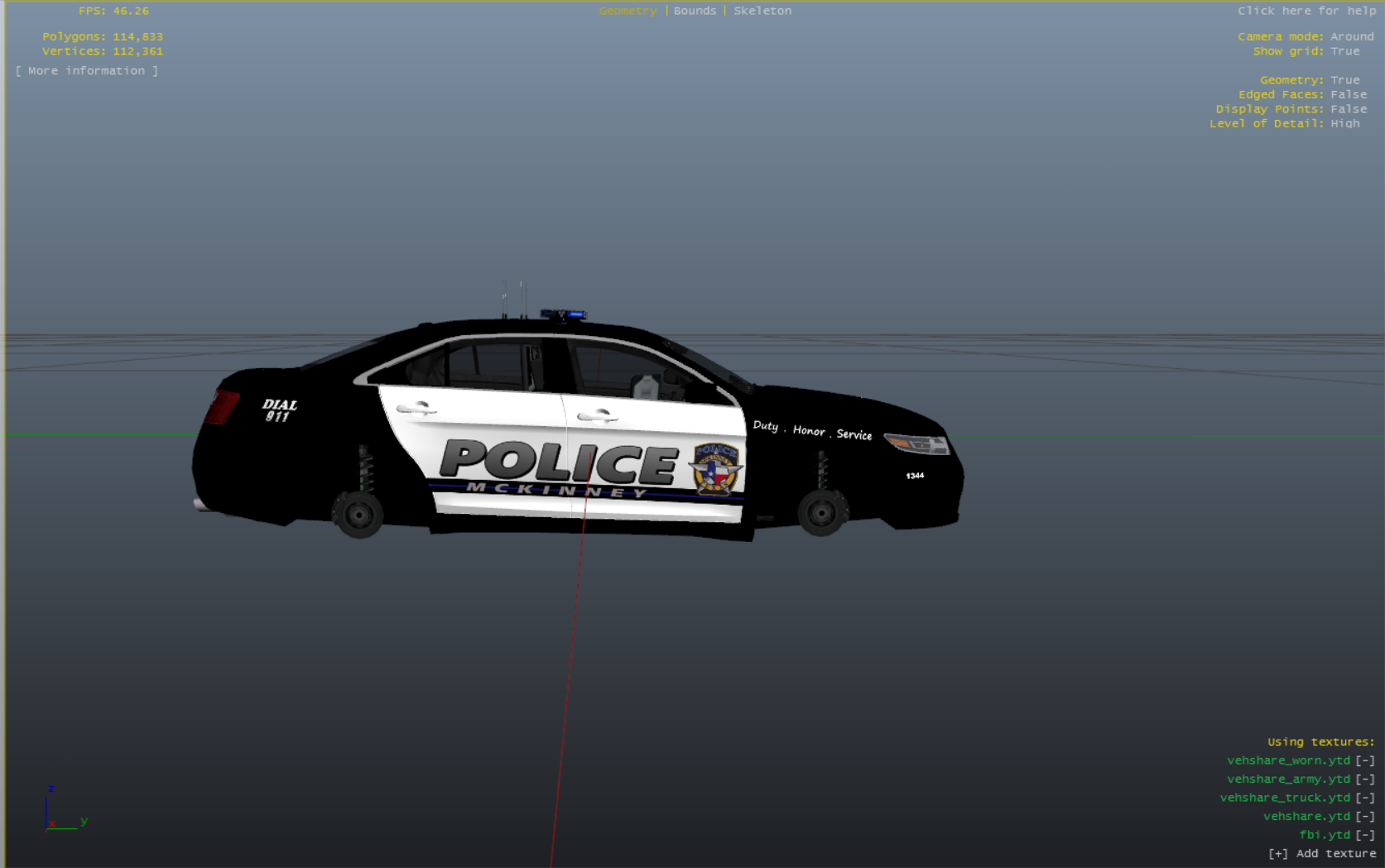Select vehshare_worn.ytd texture name
This screenshot has width=1385, height=868.
pyautogui.click(x=1288, y=760)
